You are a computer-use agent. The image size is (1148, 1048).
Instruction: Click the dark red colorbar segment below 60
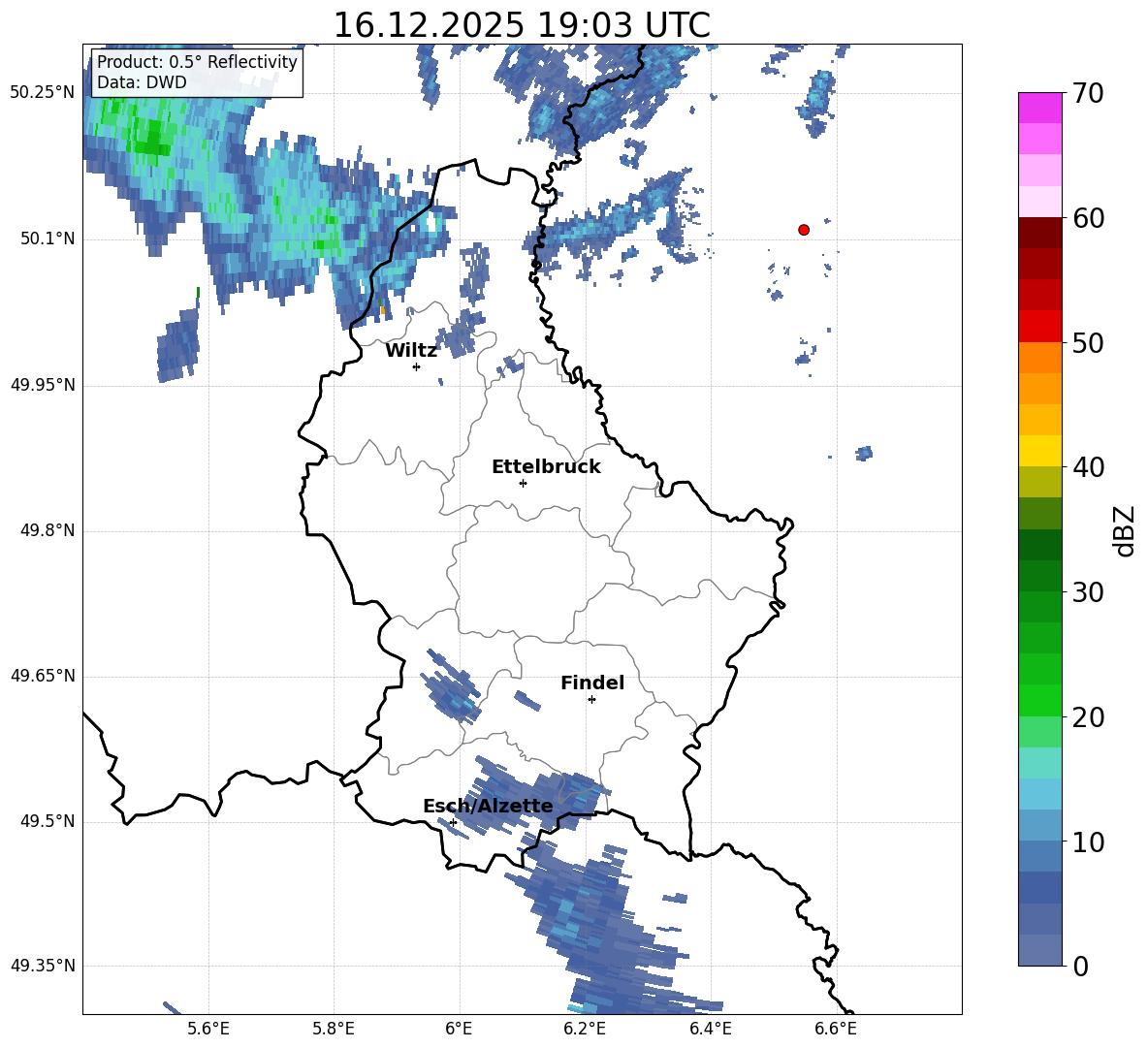click(1040, 233)
